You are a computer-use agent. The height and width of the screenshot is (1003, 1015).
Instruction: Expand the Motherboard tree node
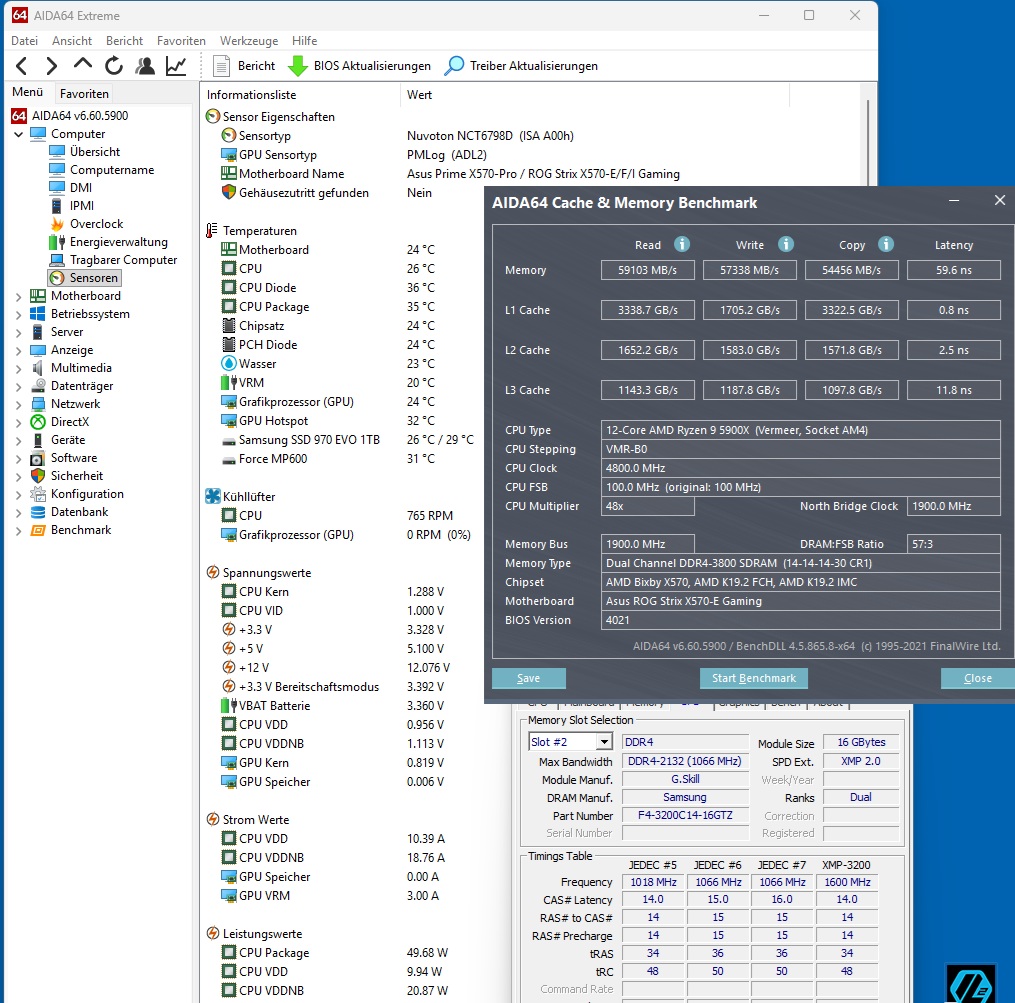(x=18, y=297)
